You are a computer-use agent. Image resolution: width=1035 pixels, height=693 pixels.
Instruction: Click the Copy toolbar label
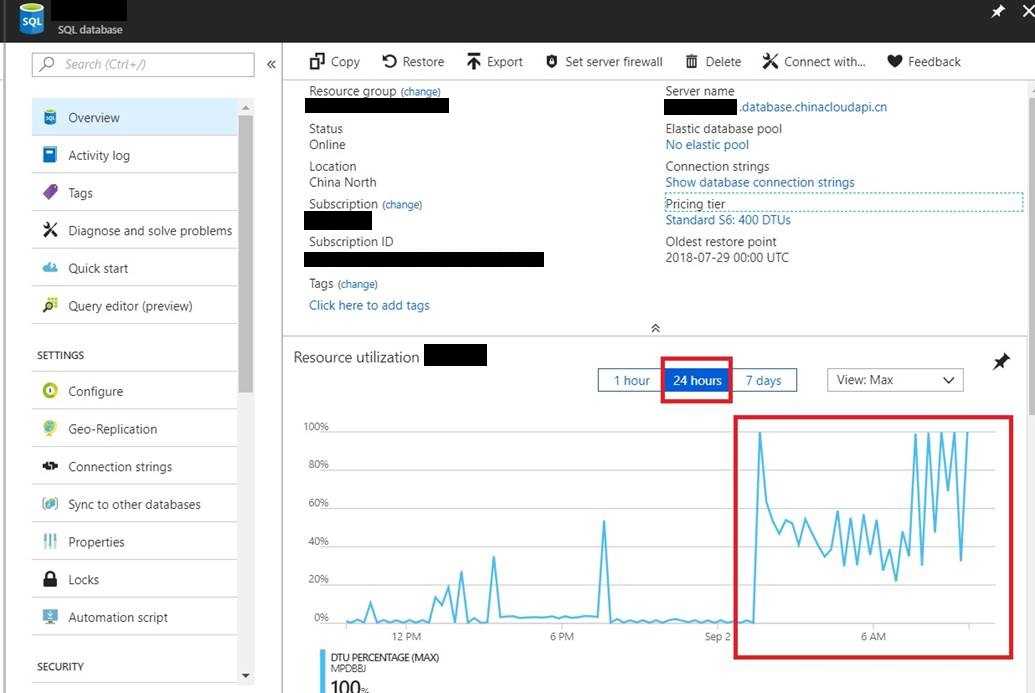[345, 61]
